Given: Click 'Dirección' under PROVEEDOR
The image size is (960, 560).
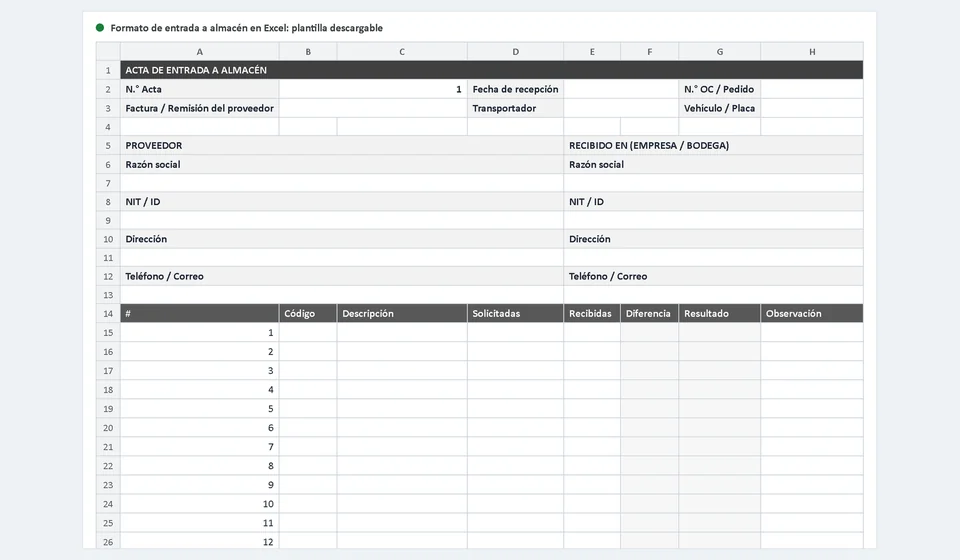Looking at the screenshot, I should tap(342, 239).
